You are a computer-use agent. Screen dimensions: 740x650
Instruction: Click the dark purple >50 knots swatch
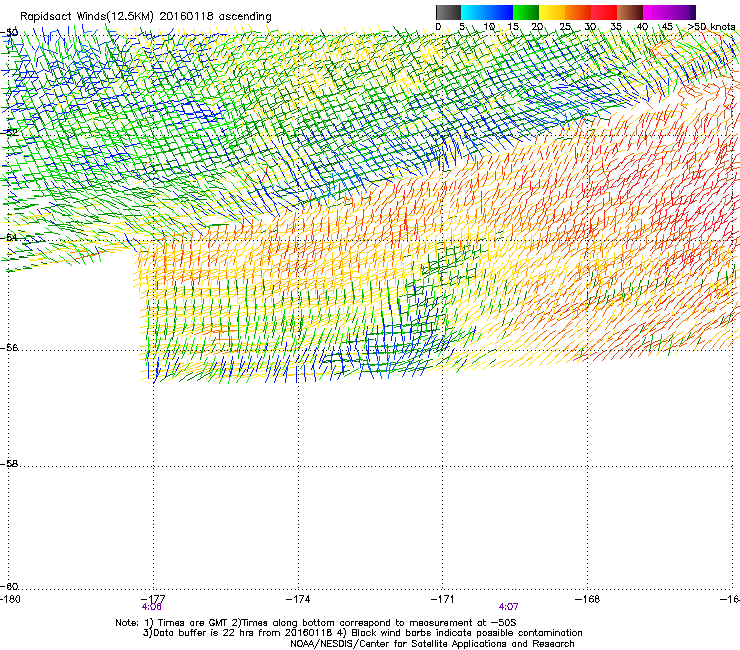tap(693, 12)
